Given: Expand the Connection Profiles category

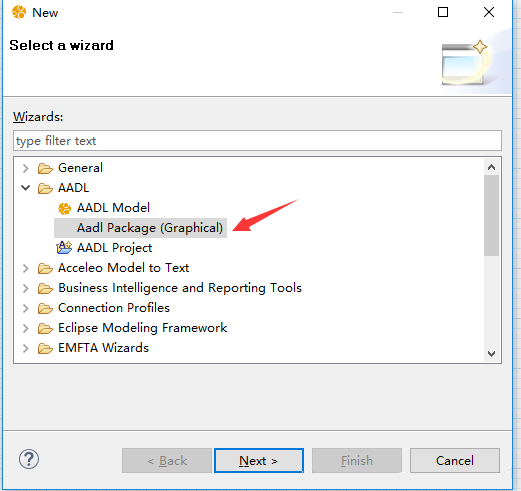Looking at the screenshot, I should [26, 308].
